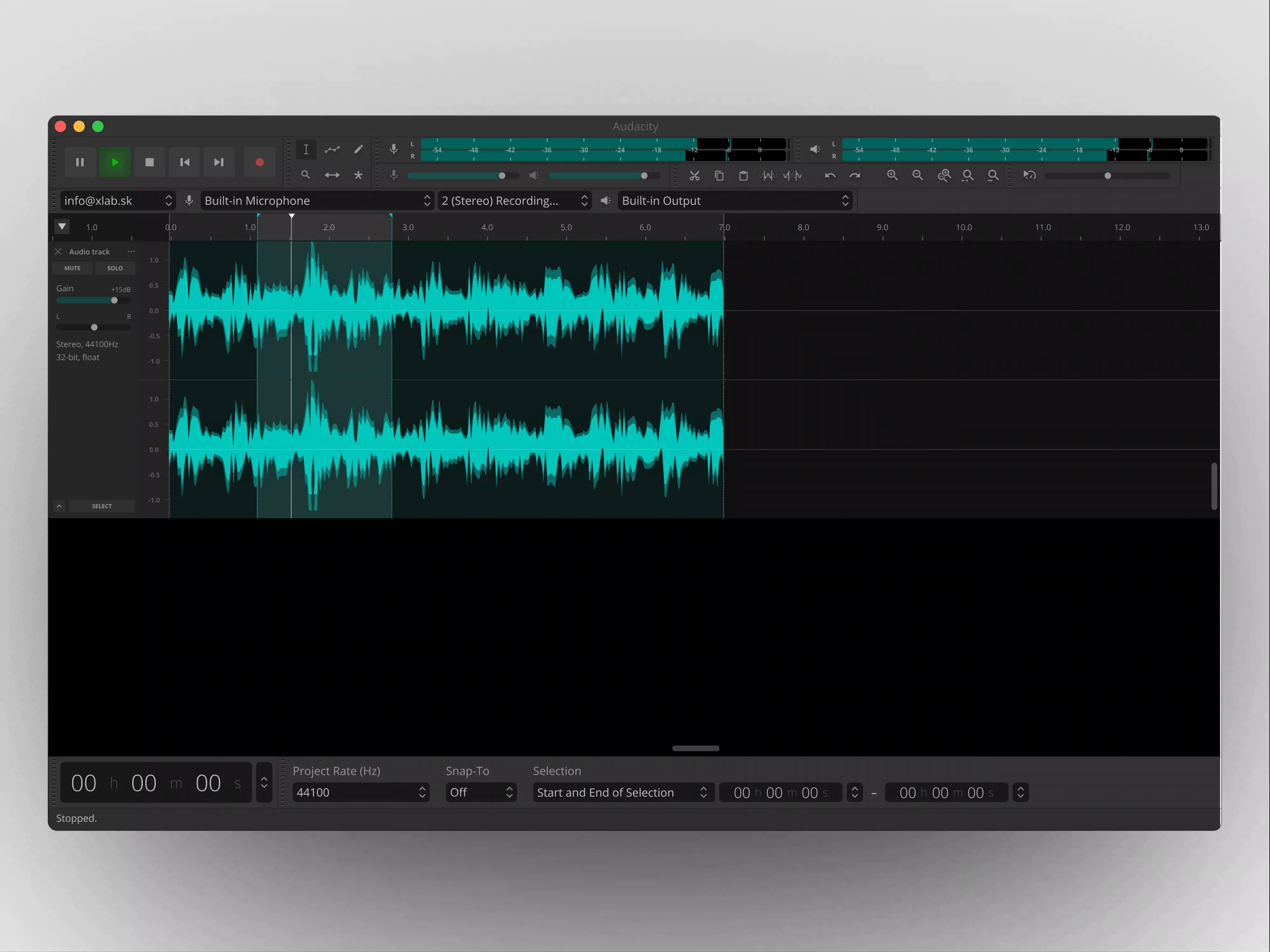Expand the Snap-To Off dropdown
Image resolution: width=1270 pixels, height=952 pixels.
point(481,792)
